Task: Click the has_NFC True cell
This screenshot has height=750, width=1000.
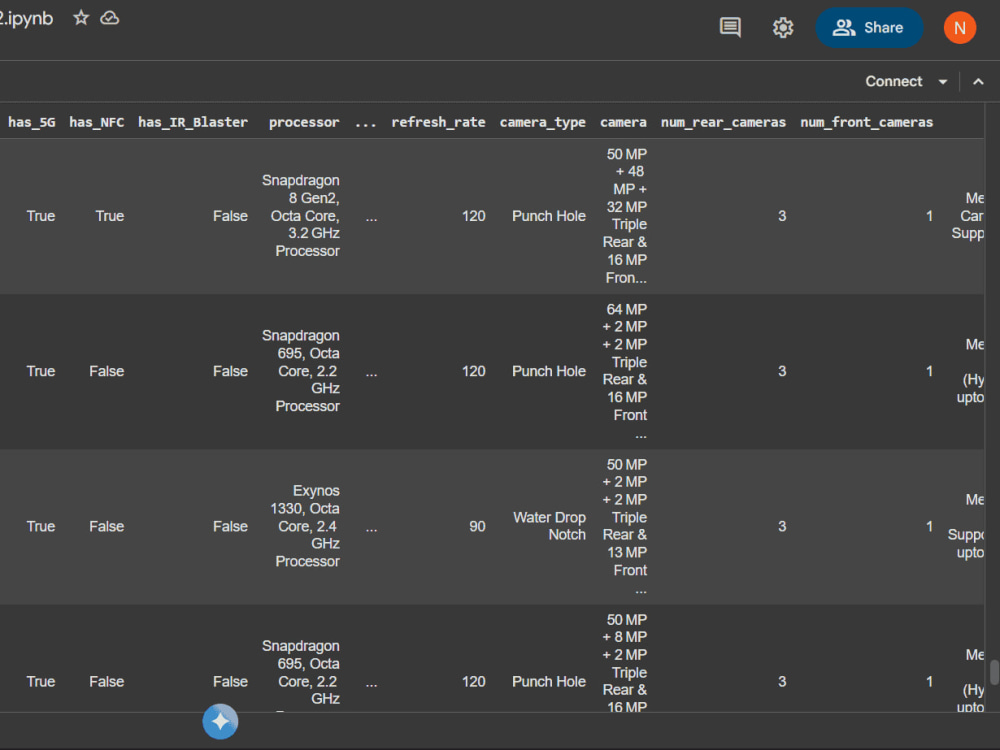Action: 110,216
